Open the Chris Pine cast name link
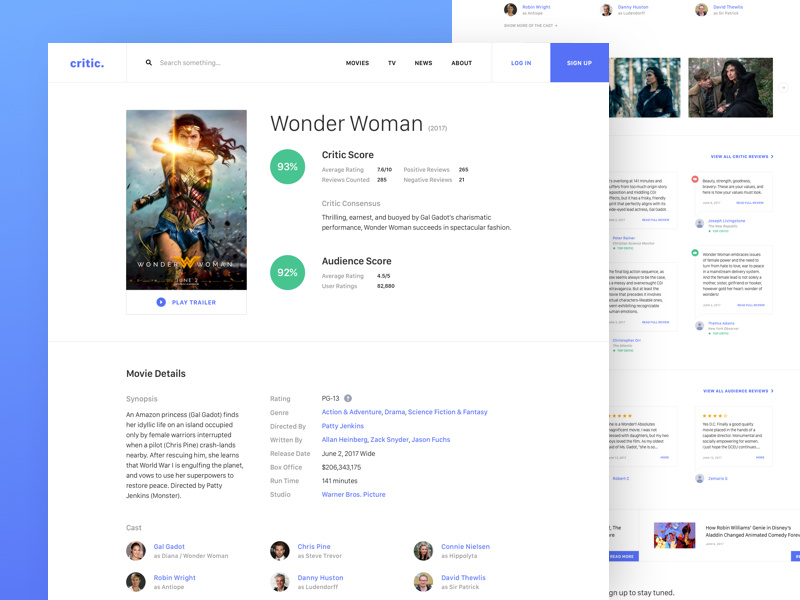Image resolution: width=800 pixels, height=600 pixels. coord(314,546)
